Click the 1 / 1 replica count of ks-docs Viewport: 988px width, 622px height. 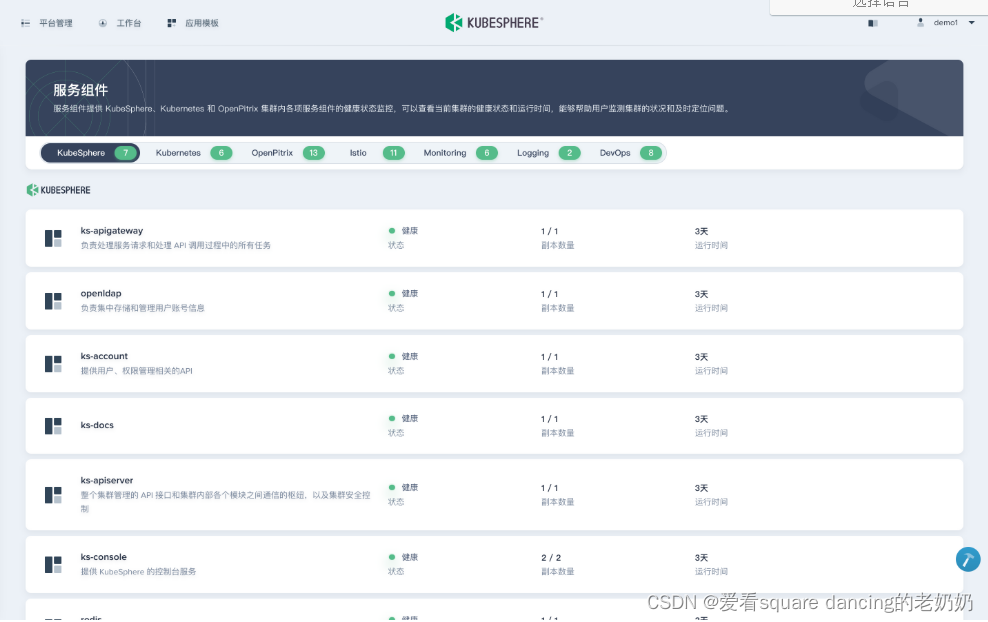coord(549,419)
